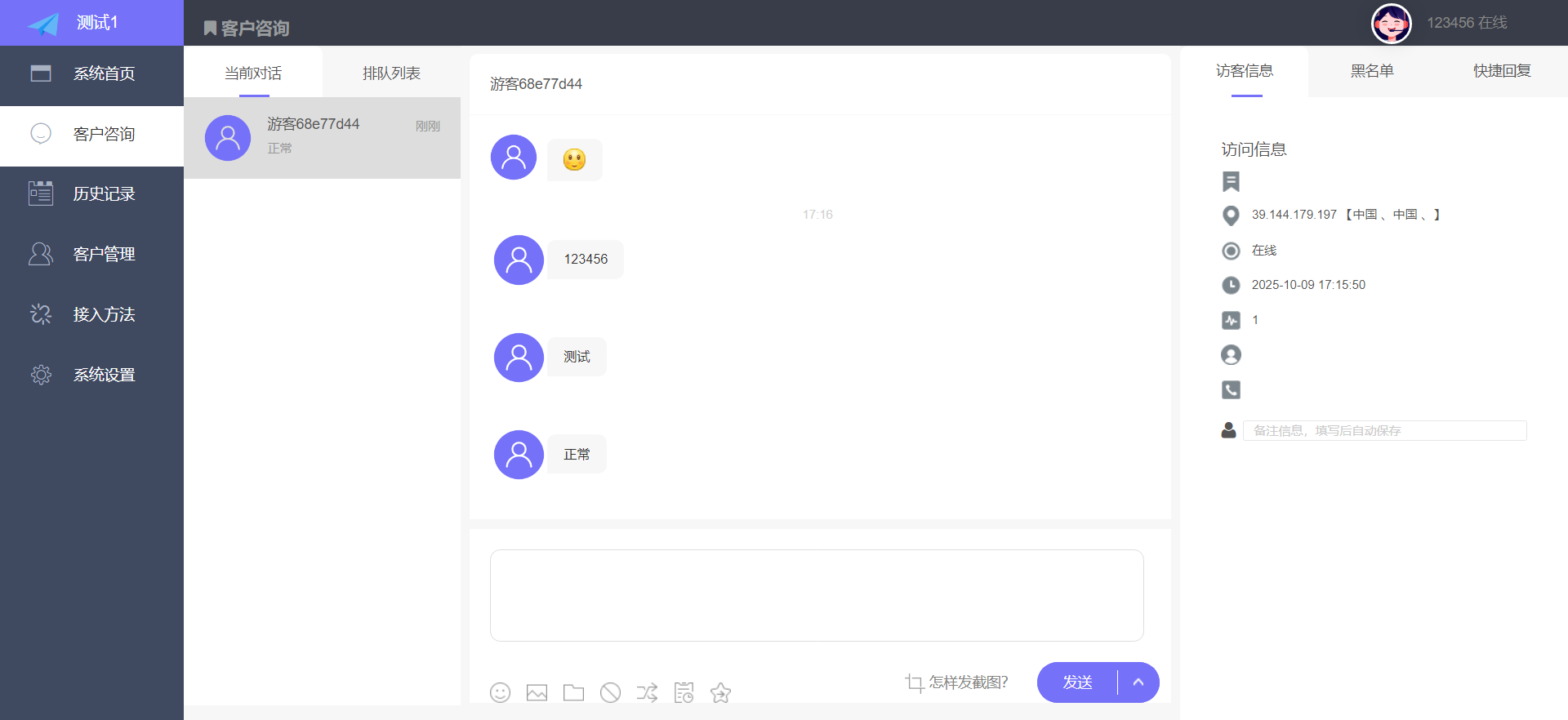The height and width of the screenshot is (720, 1568).
Task: Open the chat history calendar icon
Action: (684, 693)
